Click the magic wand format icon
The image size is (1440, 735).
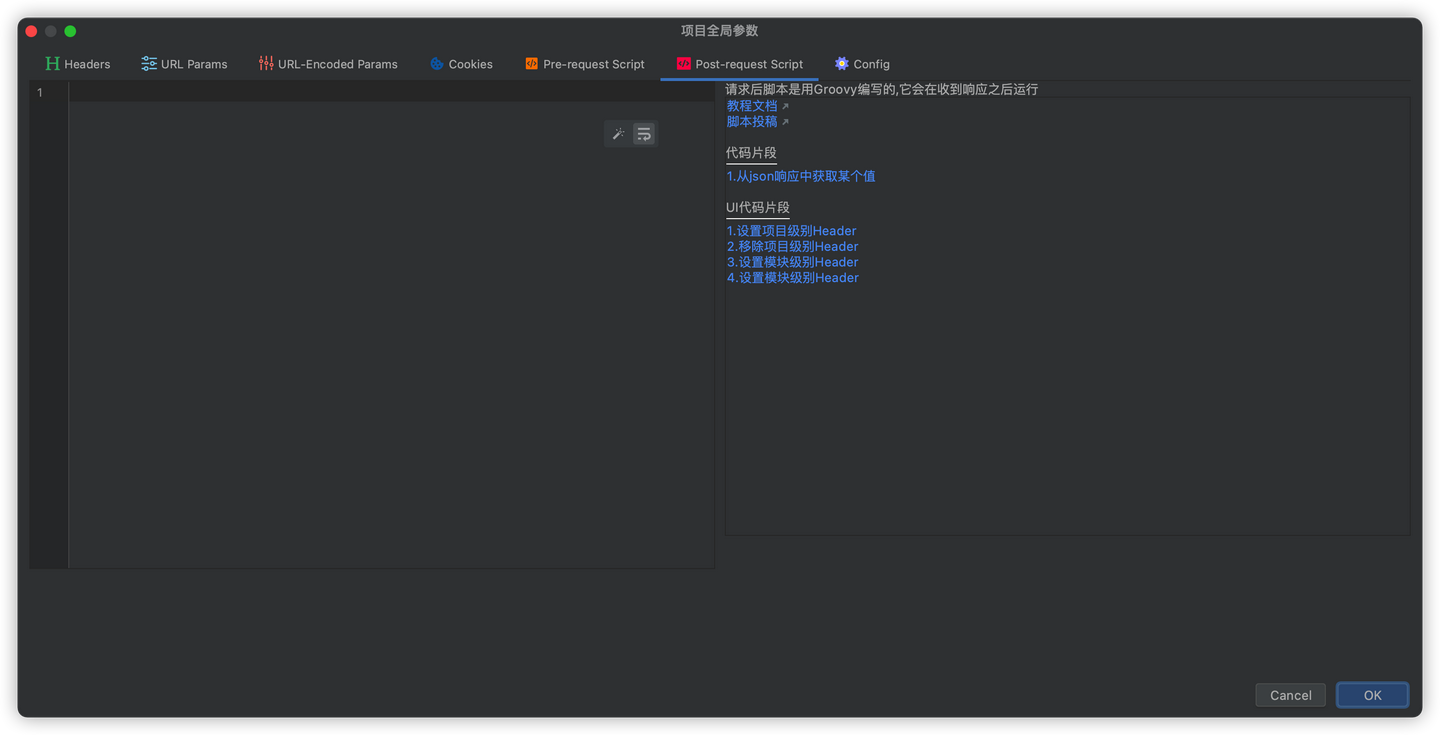[x=618, y=134]
